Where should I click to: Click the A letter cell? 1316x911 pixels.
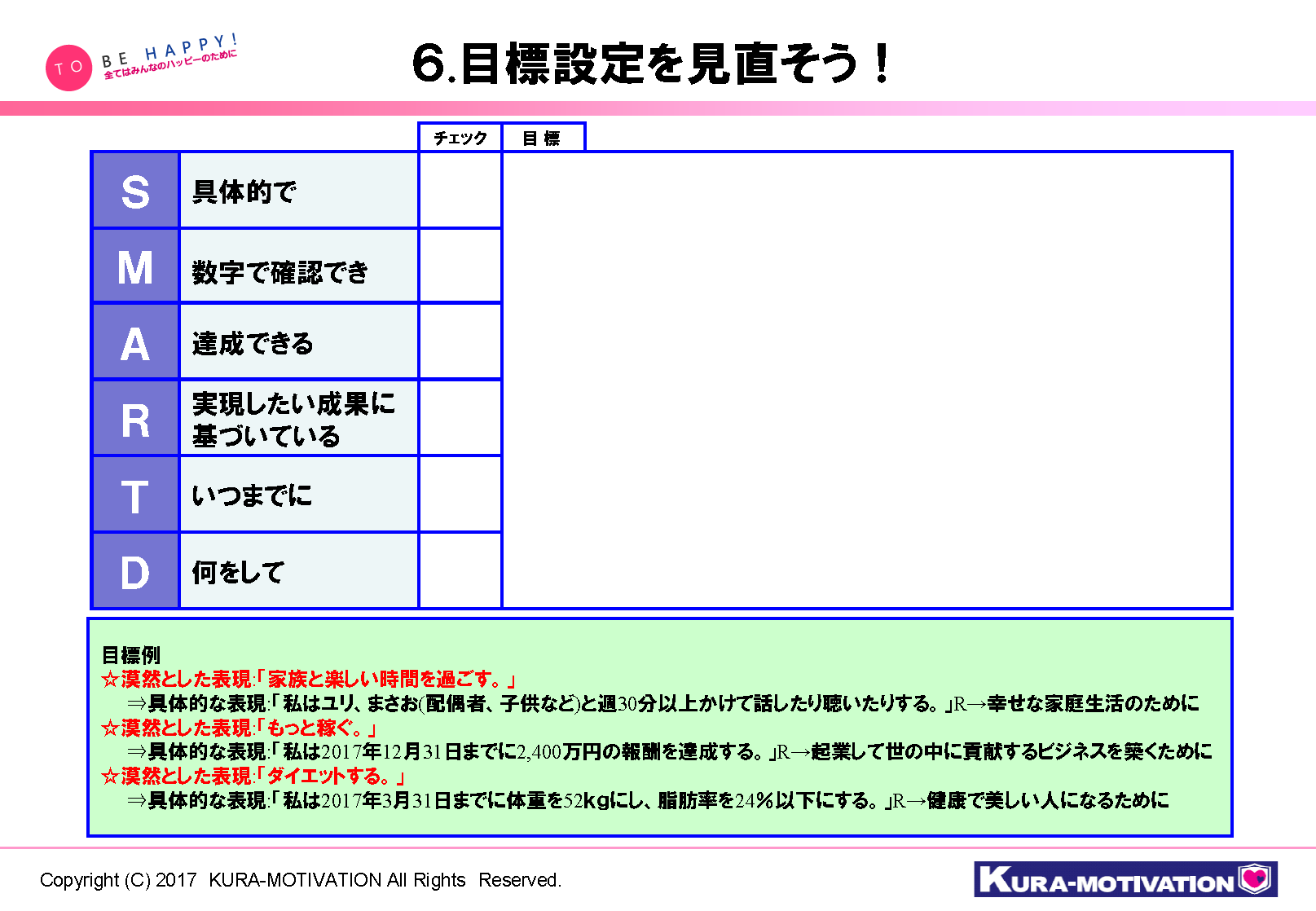point(135,342)
